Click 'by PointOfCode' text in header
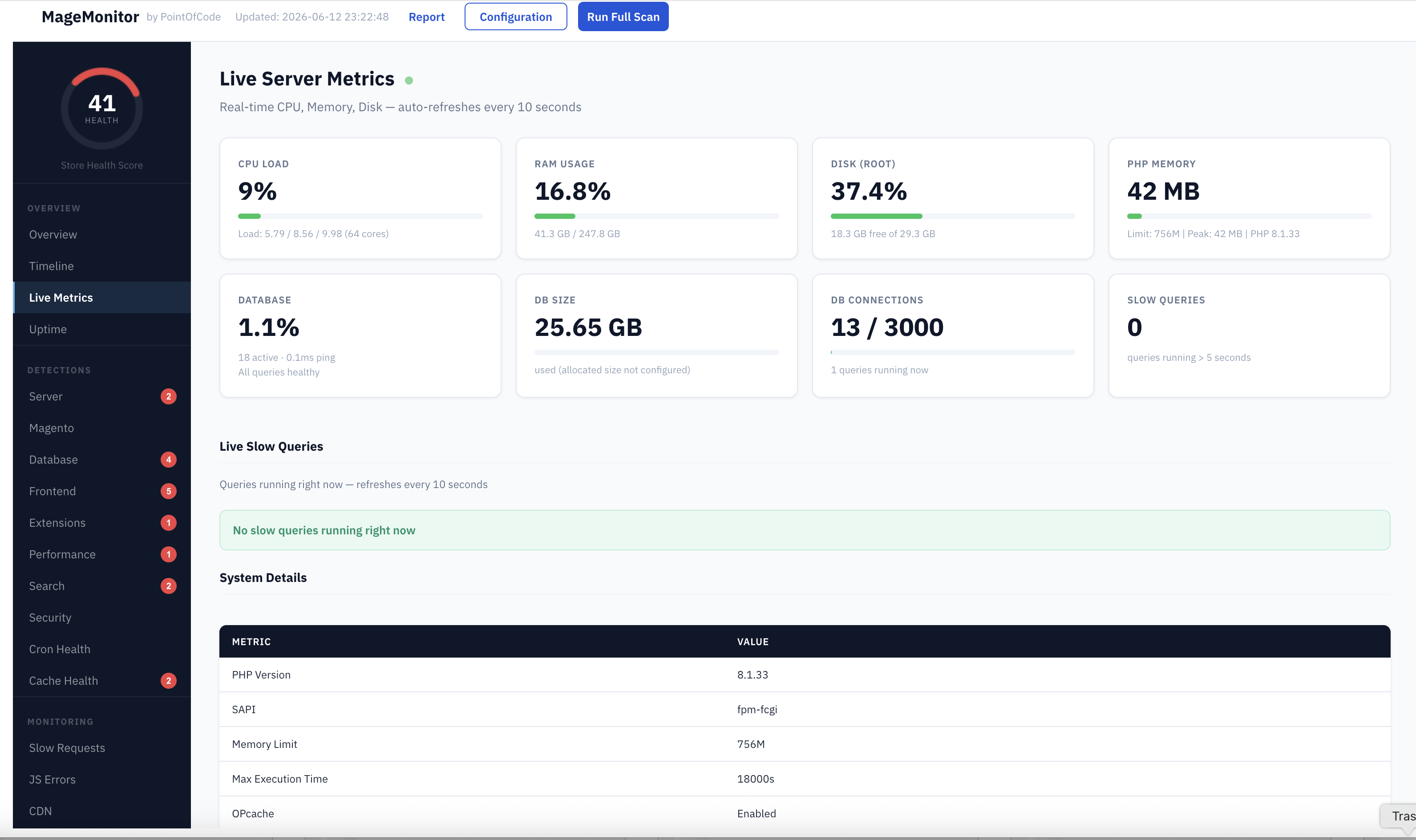The image size is (1416, 840). pyautogui.click(x=183, y=17)
